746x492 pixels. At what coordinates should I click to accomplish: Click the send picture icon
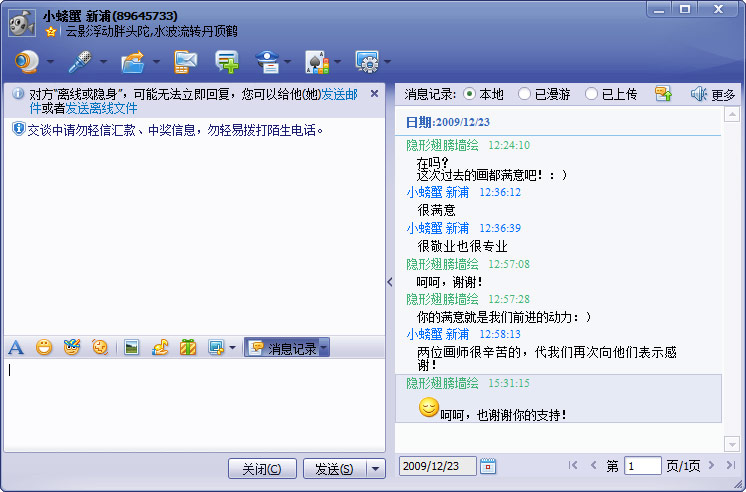[x=131, y=347]
